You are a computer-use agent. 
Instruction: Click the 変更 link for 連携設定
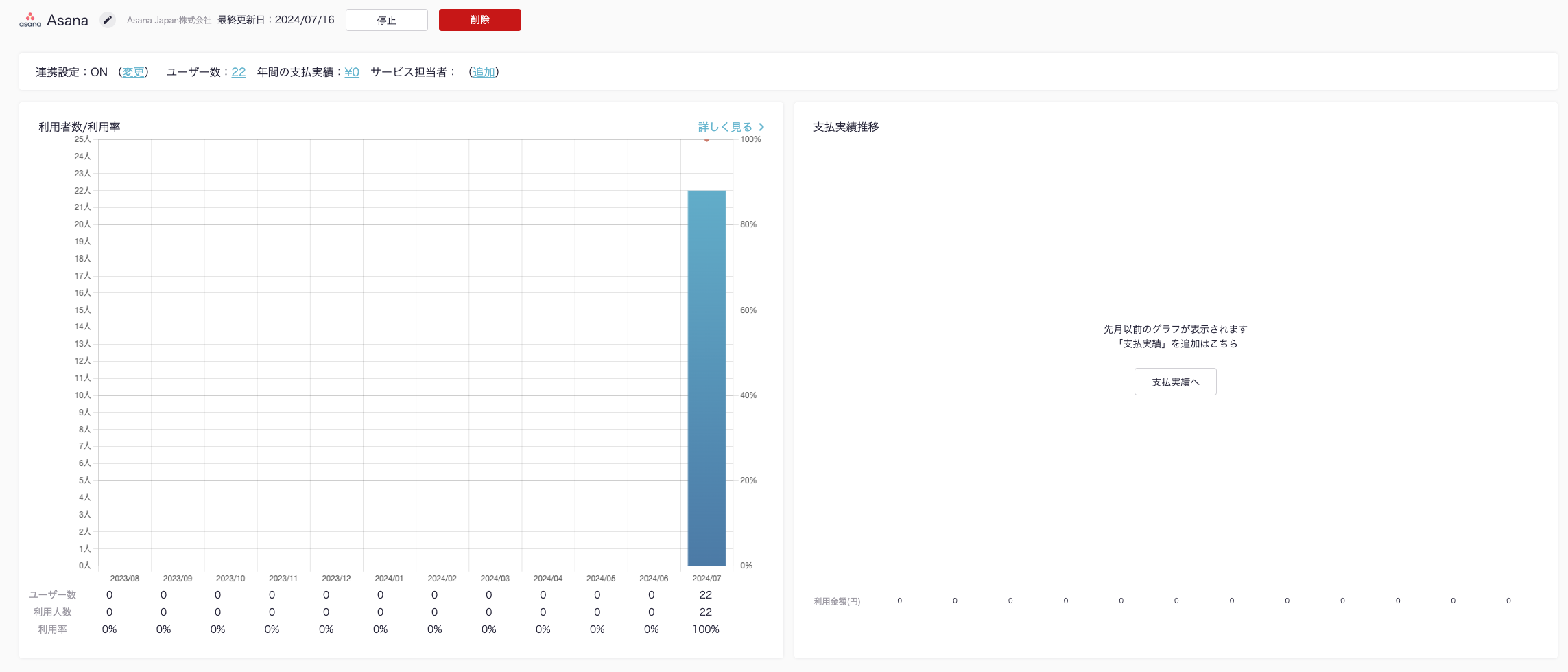coord(133,72)
